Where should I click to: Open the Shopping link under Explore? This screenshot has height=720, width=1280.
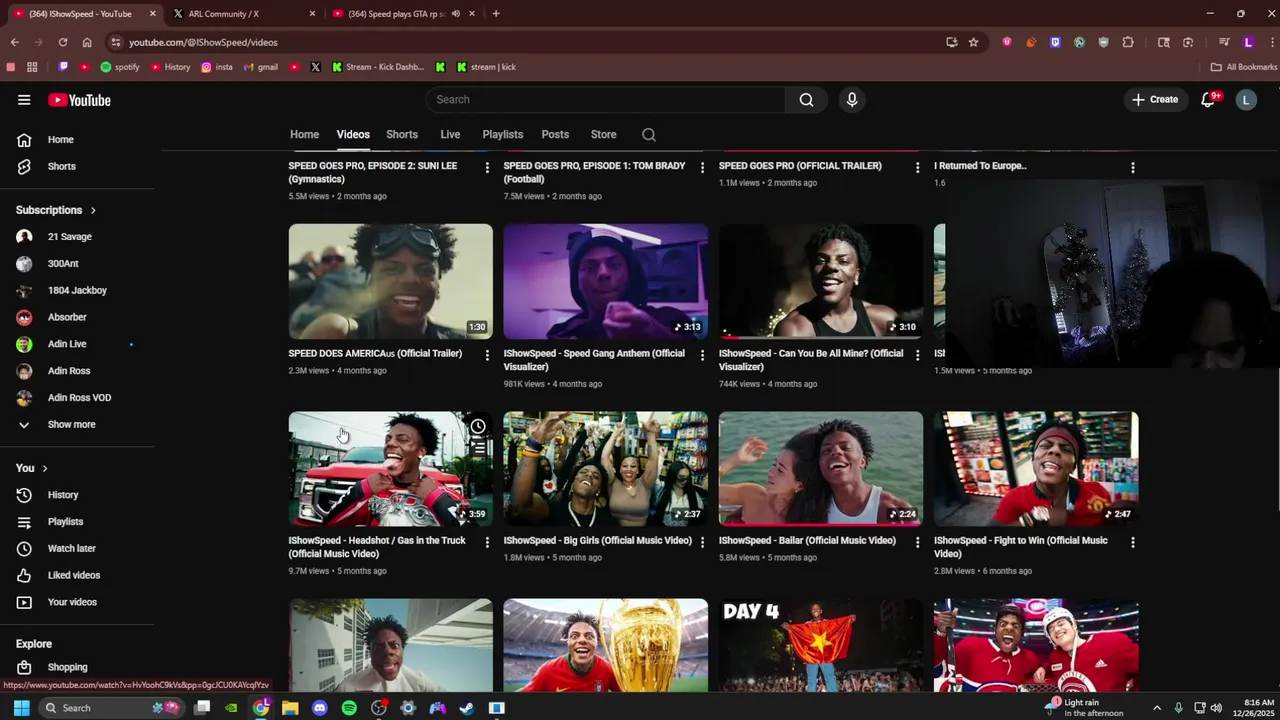pos(67,668)
